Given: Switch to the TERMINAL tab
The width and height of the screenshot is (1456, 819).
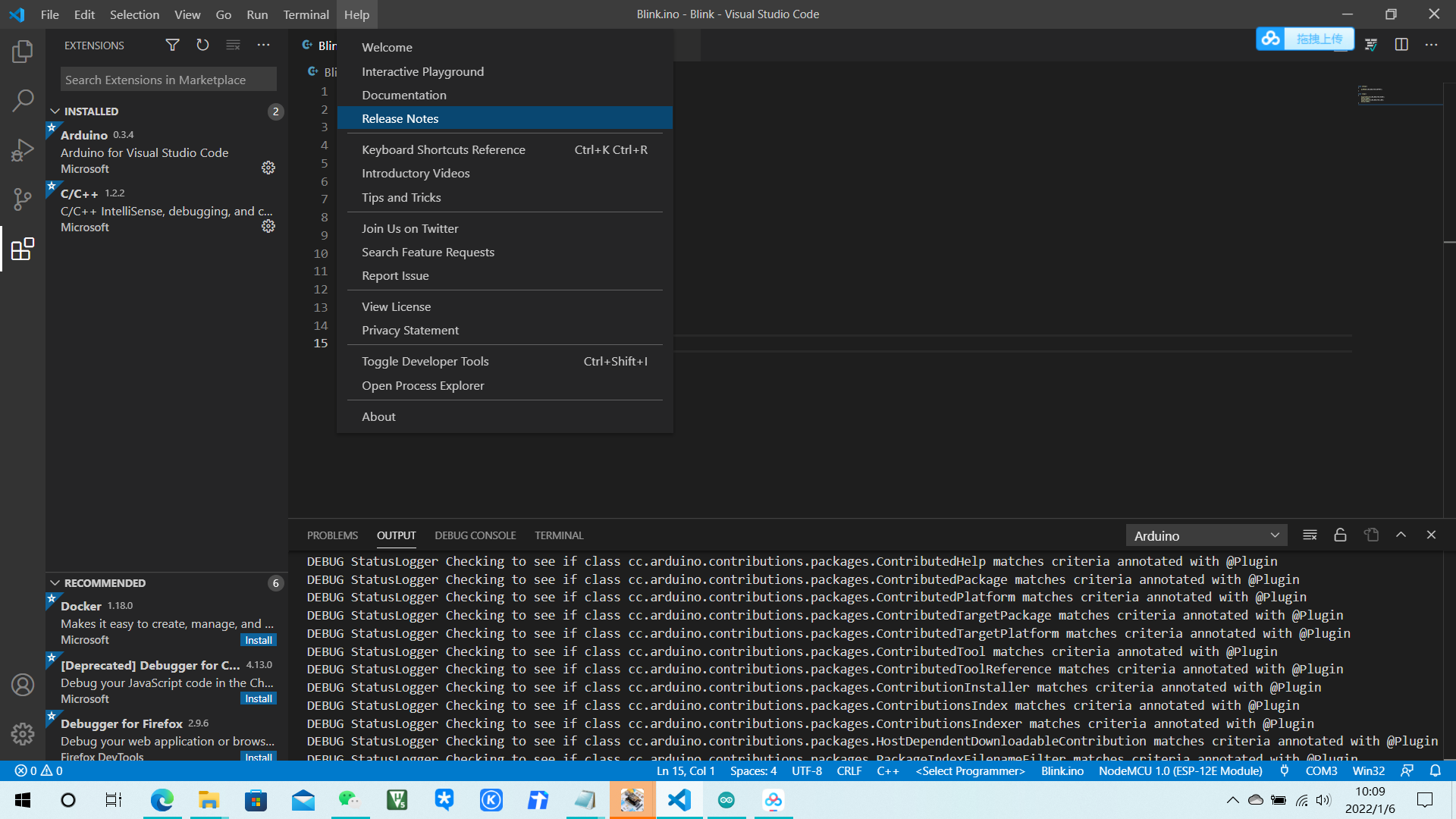Looking at the screenshot, I should pyautogui.click(x=559, y=535).
